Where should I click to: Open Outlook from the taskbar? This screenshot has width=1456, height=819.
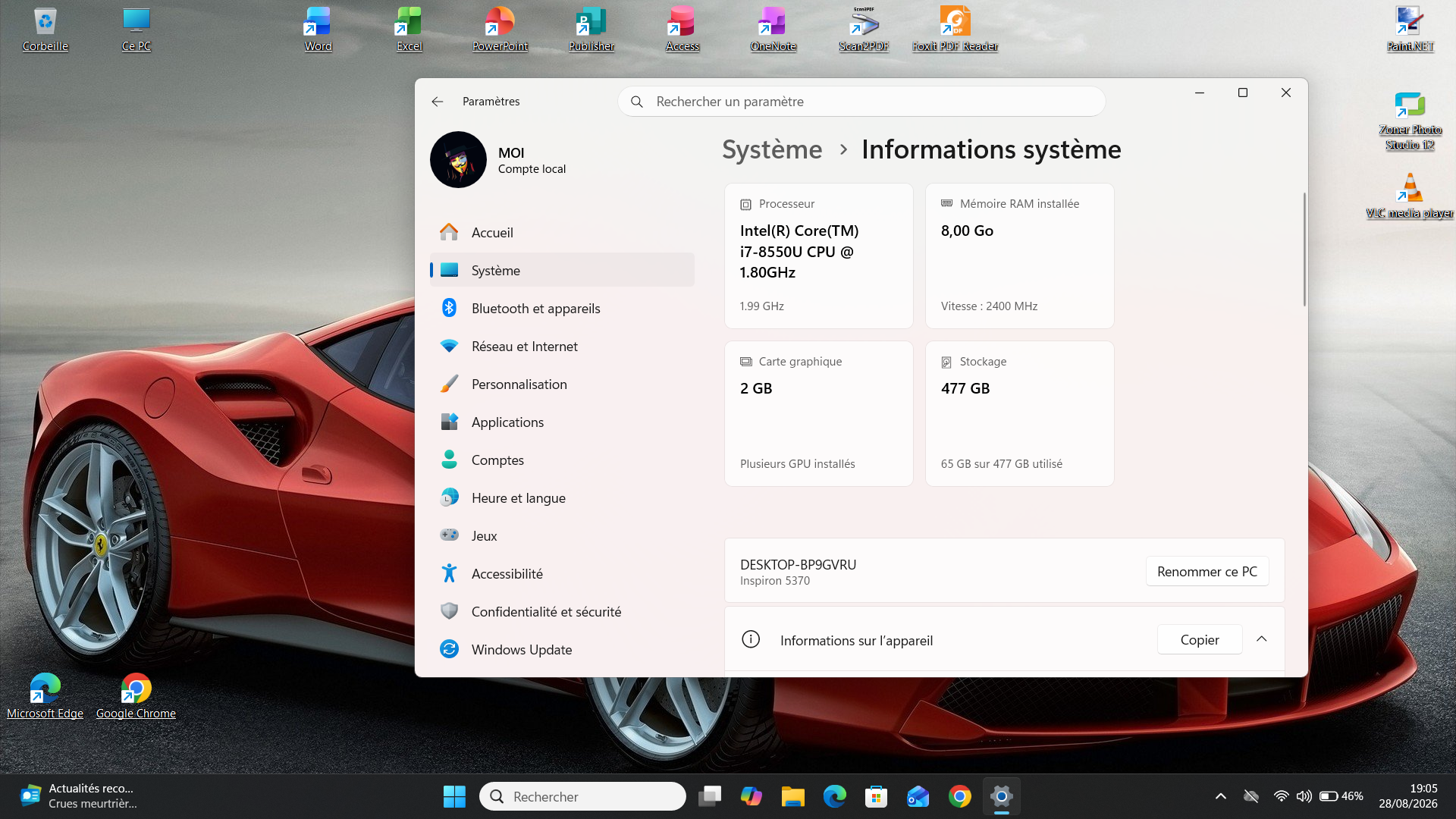(918, 797)
